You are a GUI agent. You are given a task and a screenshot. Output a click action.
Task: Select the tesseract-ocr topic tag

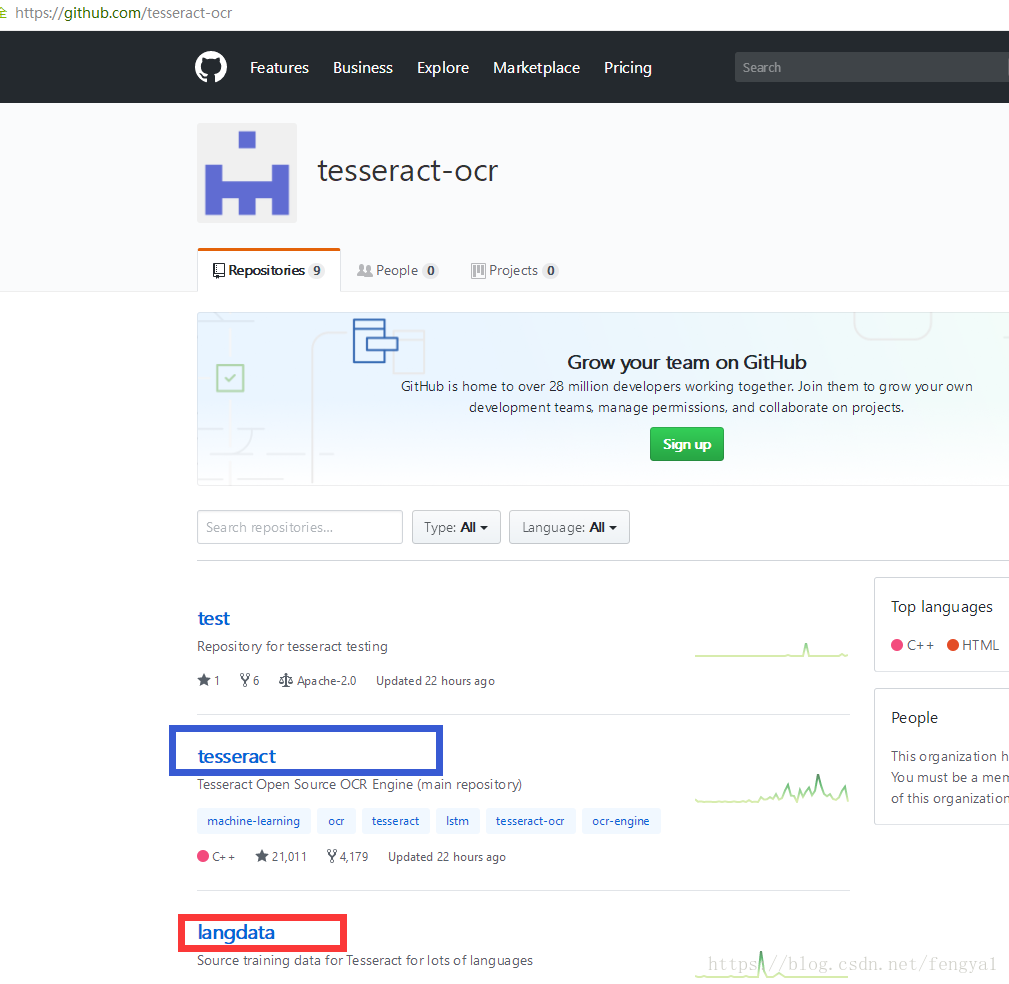(530, 821)
